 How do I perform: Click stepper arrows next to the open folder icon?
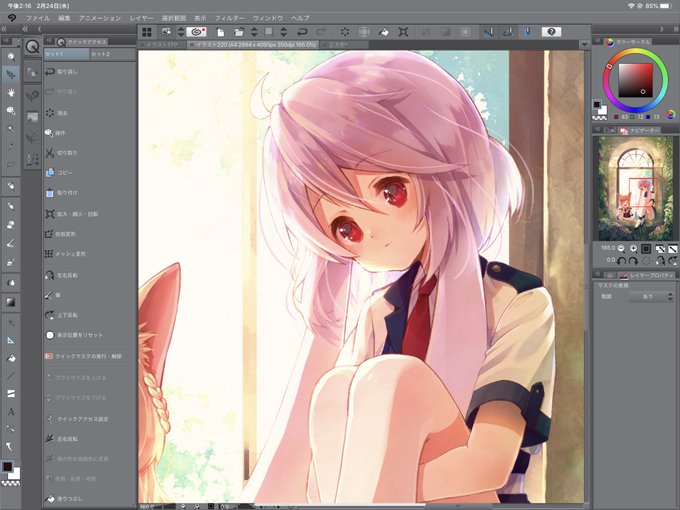[x=255, y=32]
